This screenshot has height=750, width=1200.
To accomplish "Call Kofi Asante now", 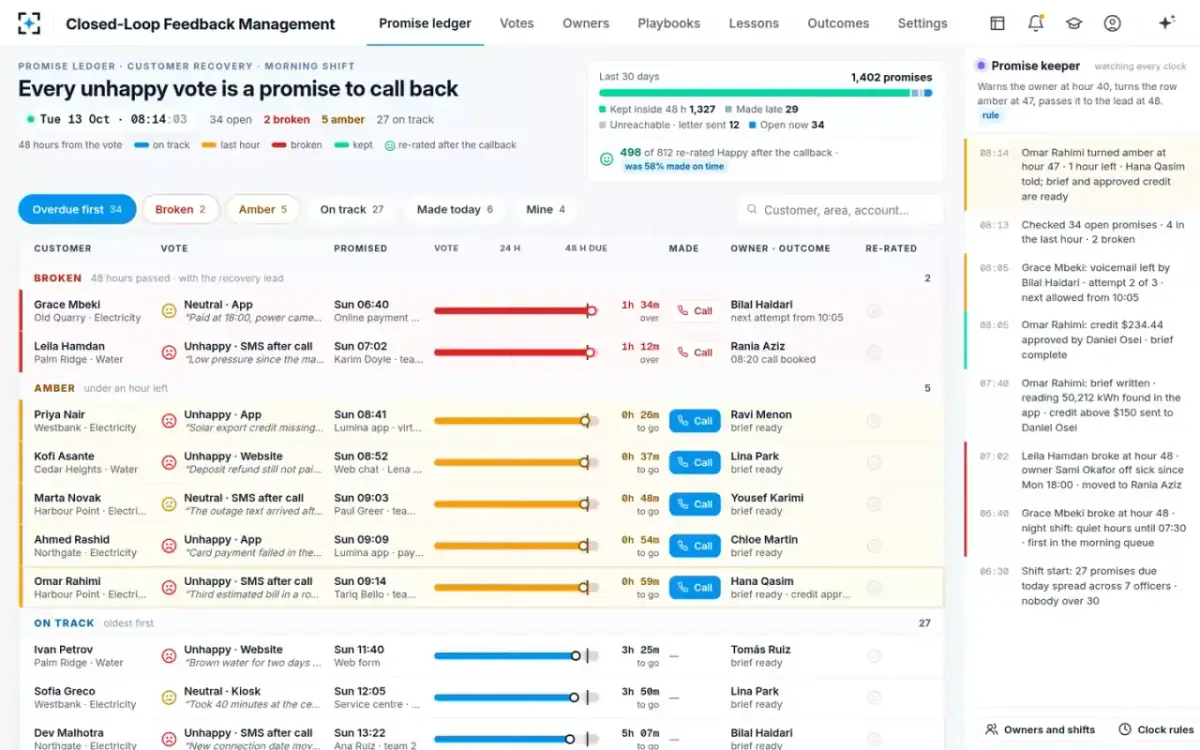I will [694, 462].
